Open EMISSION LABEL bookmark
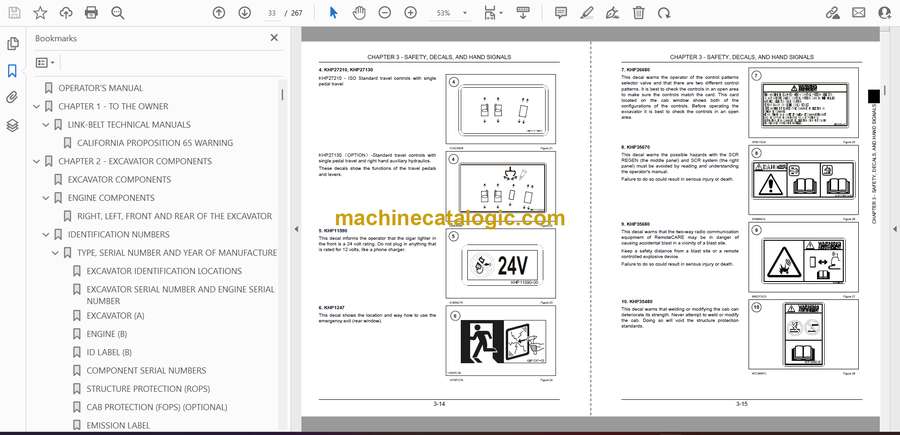This screenshot has width=900, height=435. (x=118, y=426)
